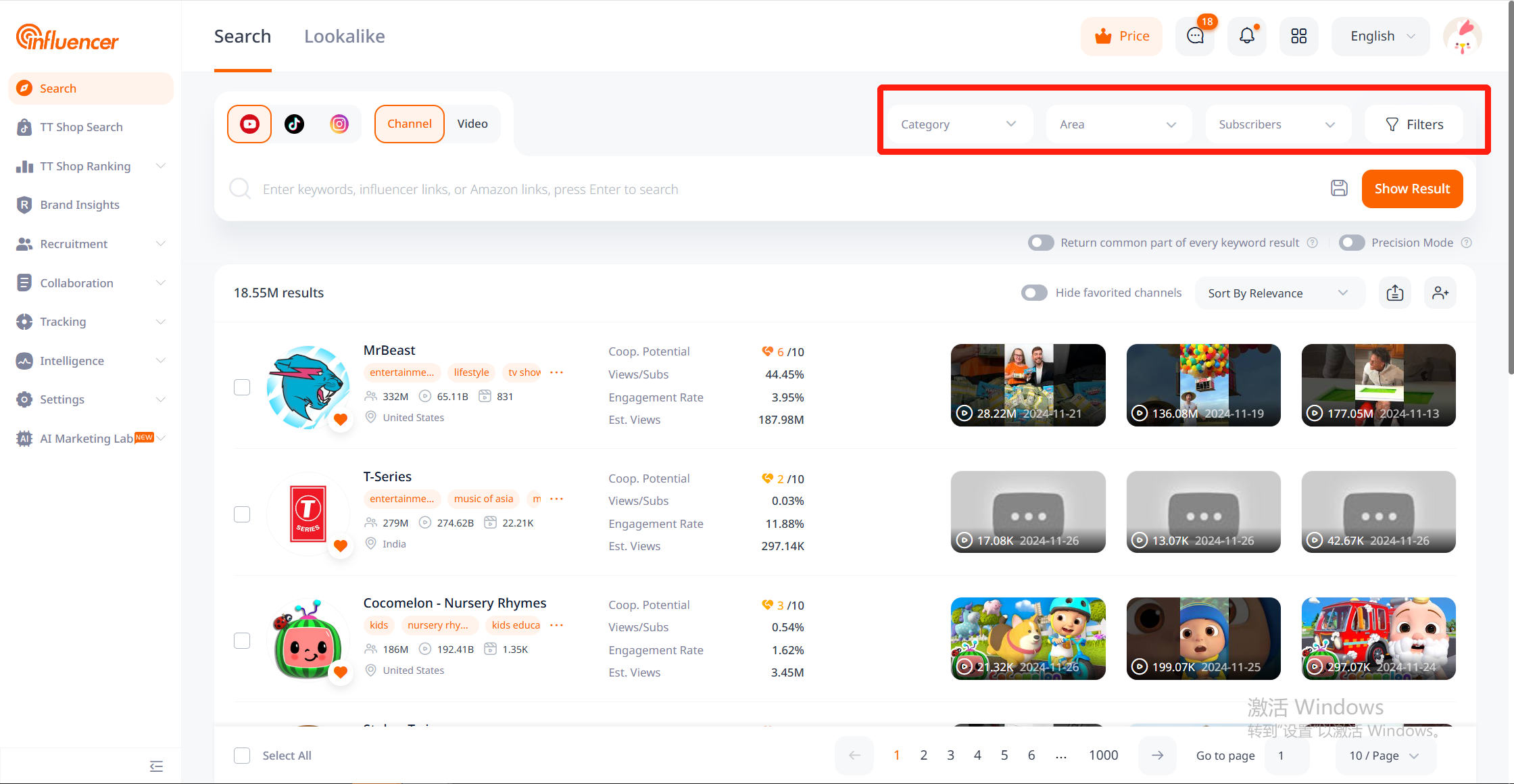The width and height of the screenshot is (1514, 784).
Task: Open MrBeast's 136.08M views video thumbnail
Action: pos(1203,385)
